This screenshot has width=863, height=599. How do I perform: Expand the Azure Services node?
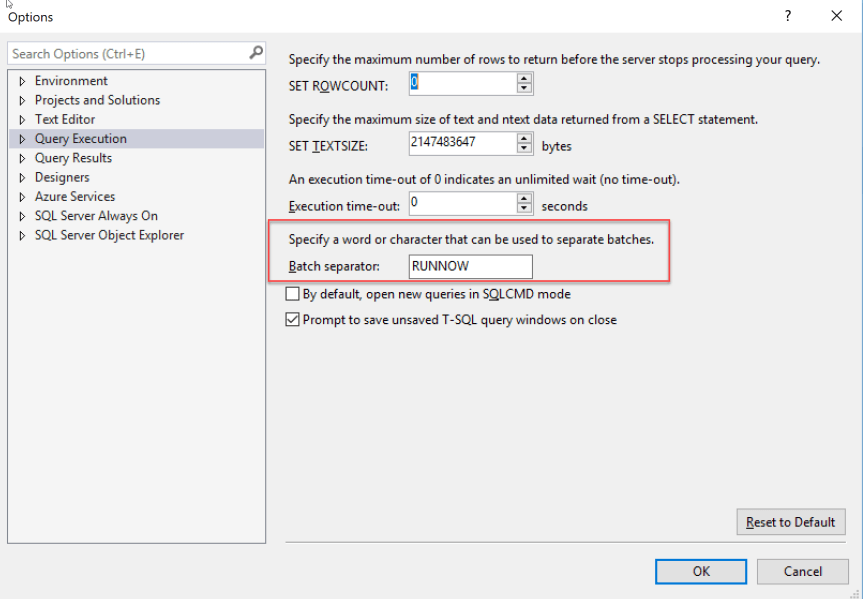point(22,197)
